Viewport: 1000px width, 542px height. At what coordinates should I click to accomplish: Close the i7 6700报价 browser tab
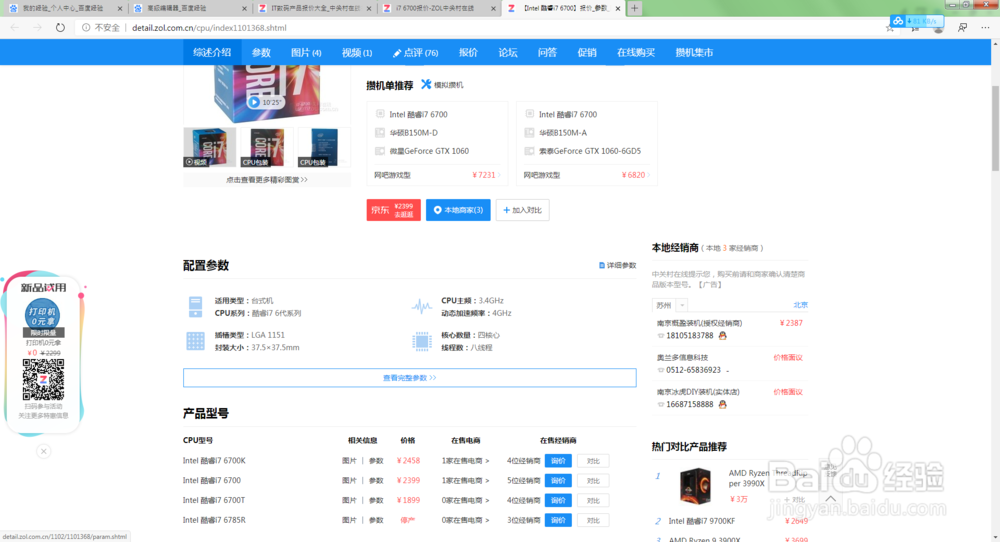click(x=493, y=8)
